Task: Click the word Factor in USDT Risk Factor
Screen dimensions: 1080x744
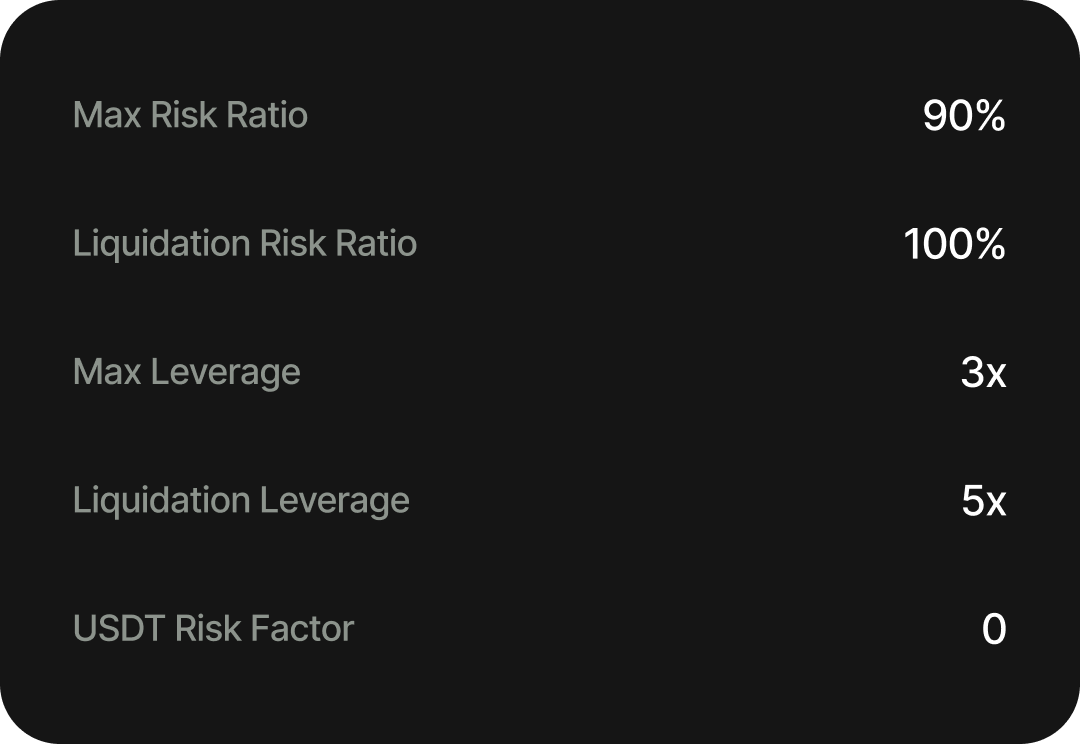Action: [302, 628]
